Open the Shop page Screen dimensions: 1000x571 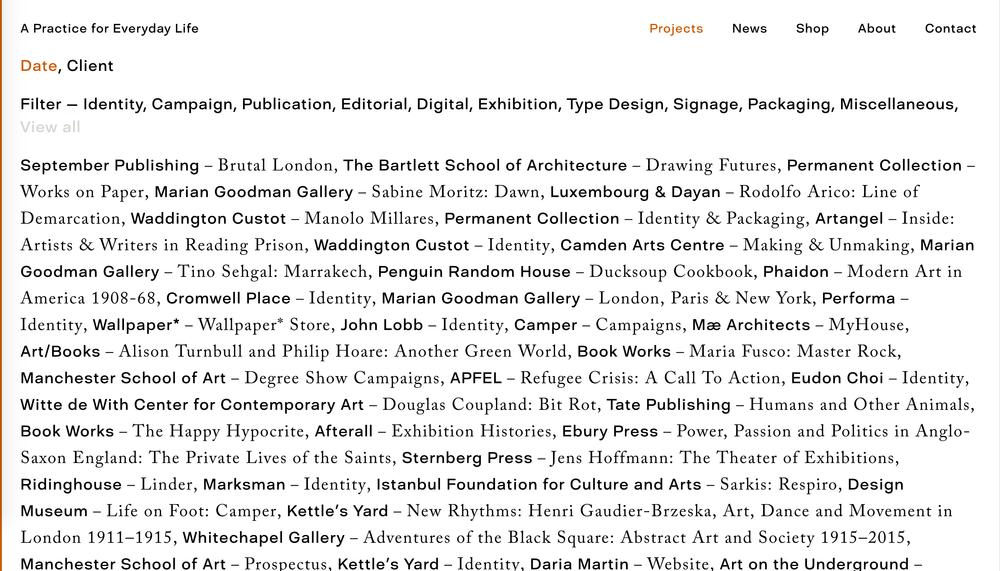(812, 28)
